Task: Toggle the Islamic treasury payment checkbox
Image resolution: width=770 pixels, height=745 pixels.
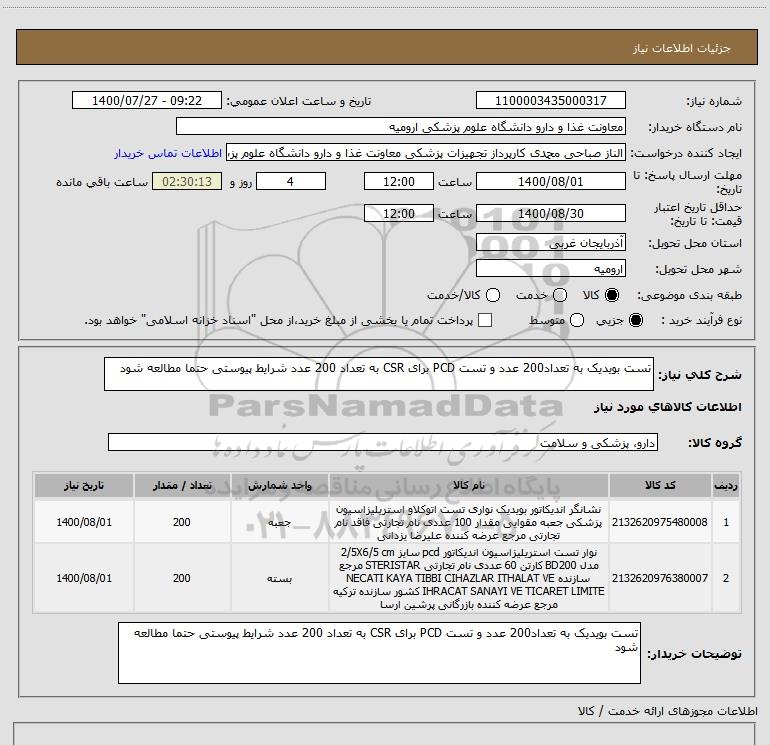Action: pyautogui.click(x=485, y=320)
